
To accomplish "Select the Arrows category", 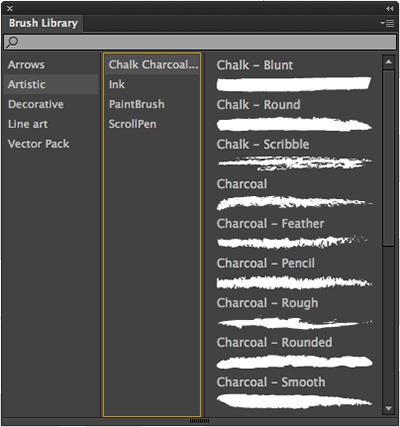I will pyautogui.click(x=26, y=65).
